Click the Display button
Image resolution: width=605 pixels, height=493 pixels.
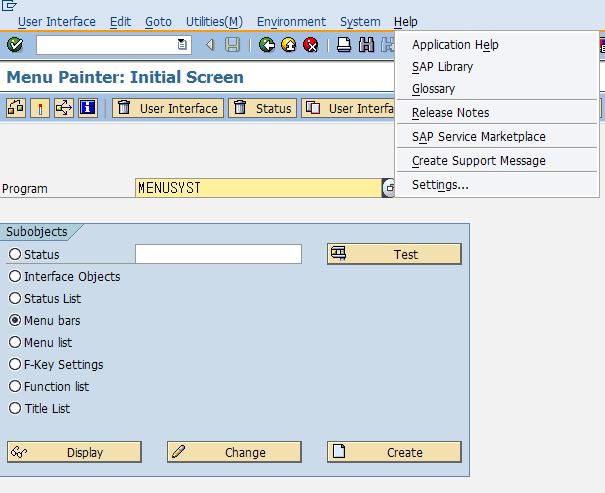point(74,452)
